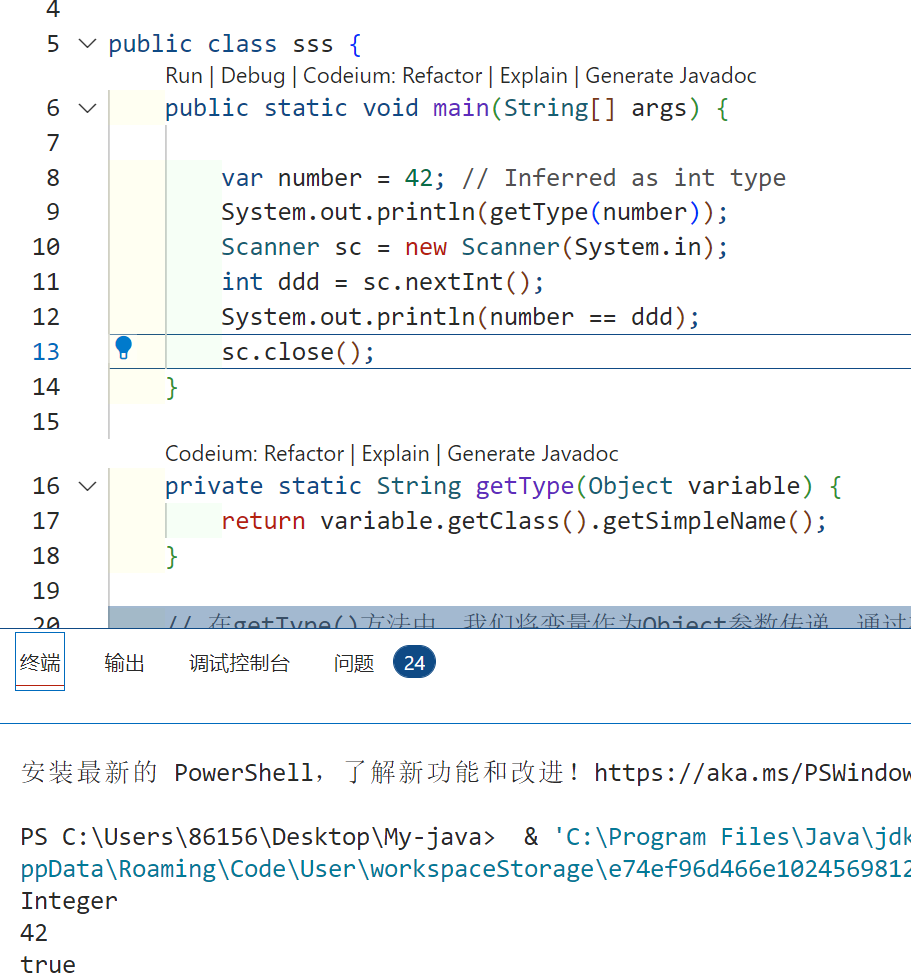911x979 pixels.
Task: Open the 调试控制台 debug console tab
Action: tap(239, 662)
